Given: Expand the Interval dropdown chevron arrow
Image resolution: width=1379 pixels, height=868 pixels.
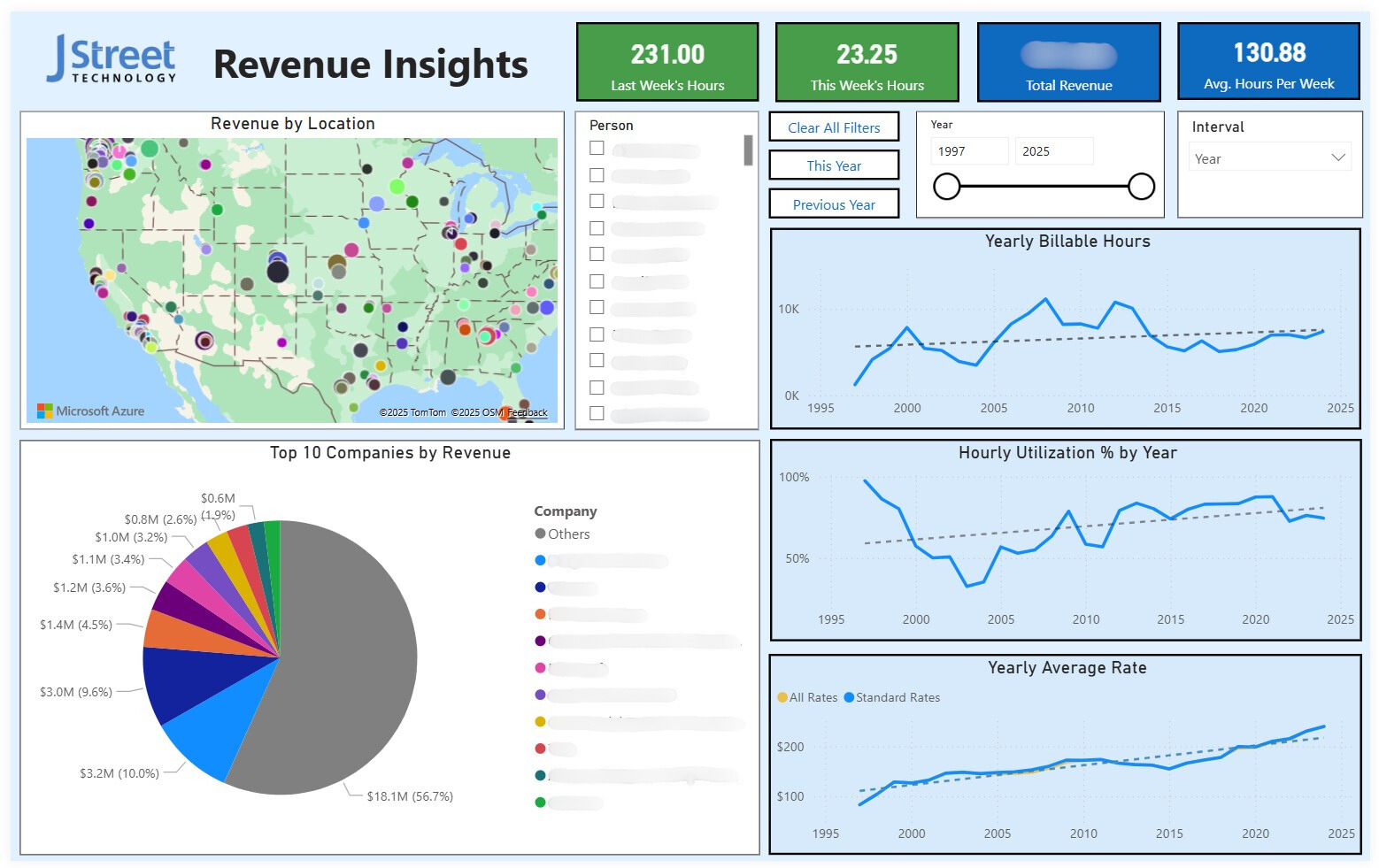Looking at the screenshot, I should (x=1338, y=157).
